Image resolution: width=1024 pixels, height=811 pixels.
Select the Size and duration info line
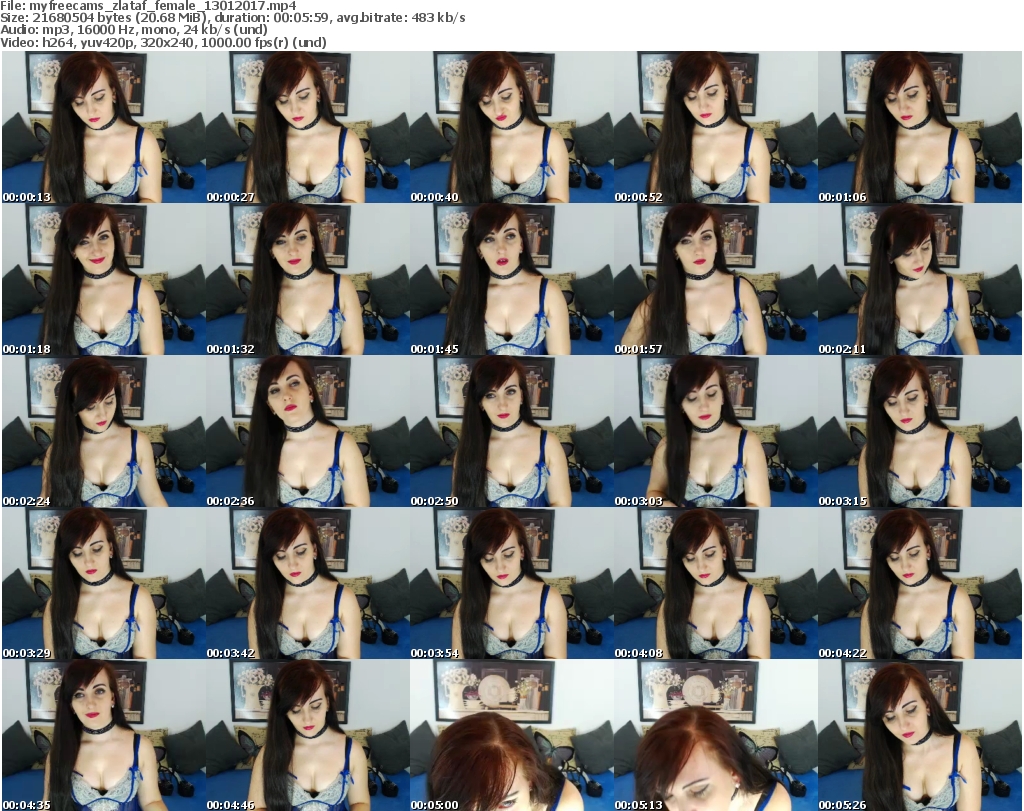pyautogui.click(x=232, y=18)
